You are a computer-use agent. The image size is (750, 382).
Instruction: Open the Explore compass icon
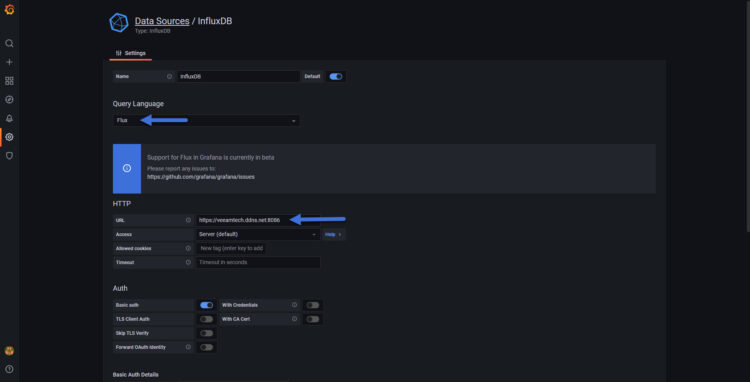(x=9, y=99)
